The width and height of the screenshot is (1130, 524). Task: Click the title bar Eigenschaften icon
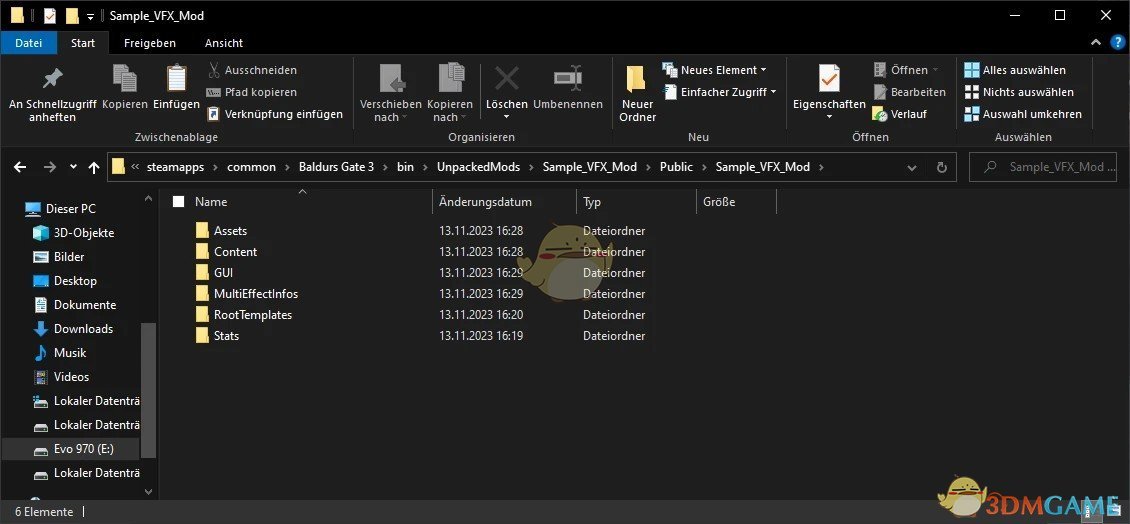[50, 15]
